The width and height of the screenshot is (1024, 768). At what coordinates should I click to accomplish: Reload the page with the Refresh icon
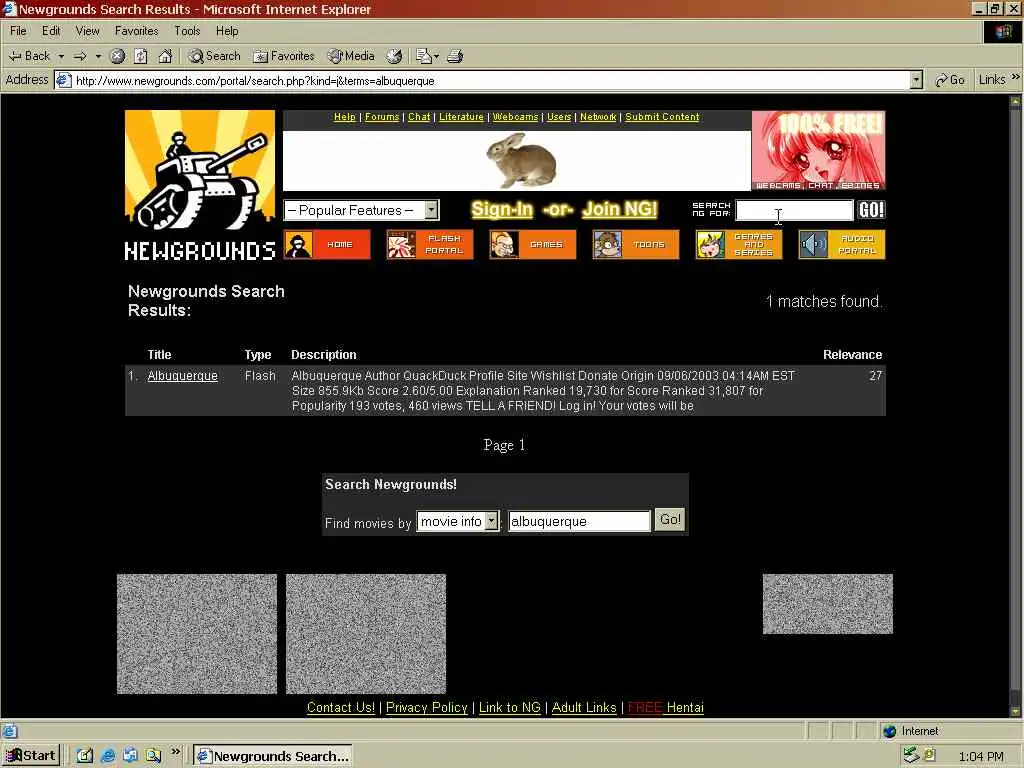click(x=141, y=56)
